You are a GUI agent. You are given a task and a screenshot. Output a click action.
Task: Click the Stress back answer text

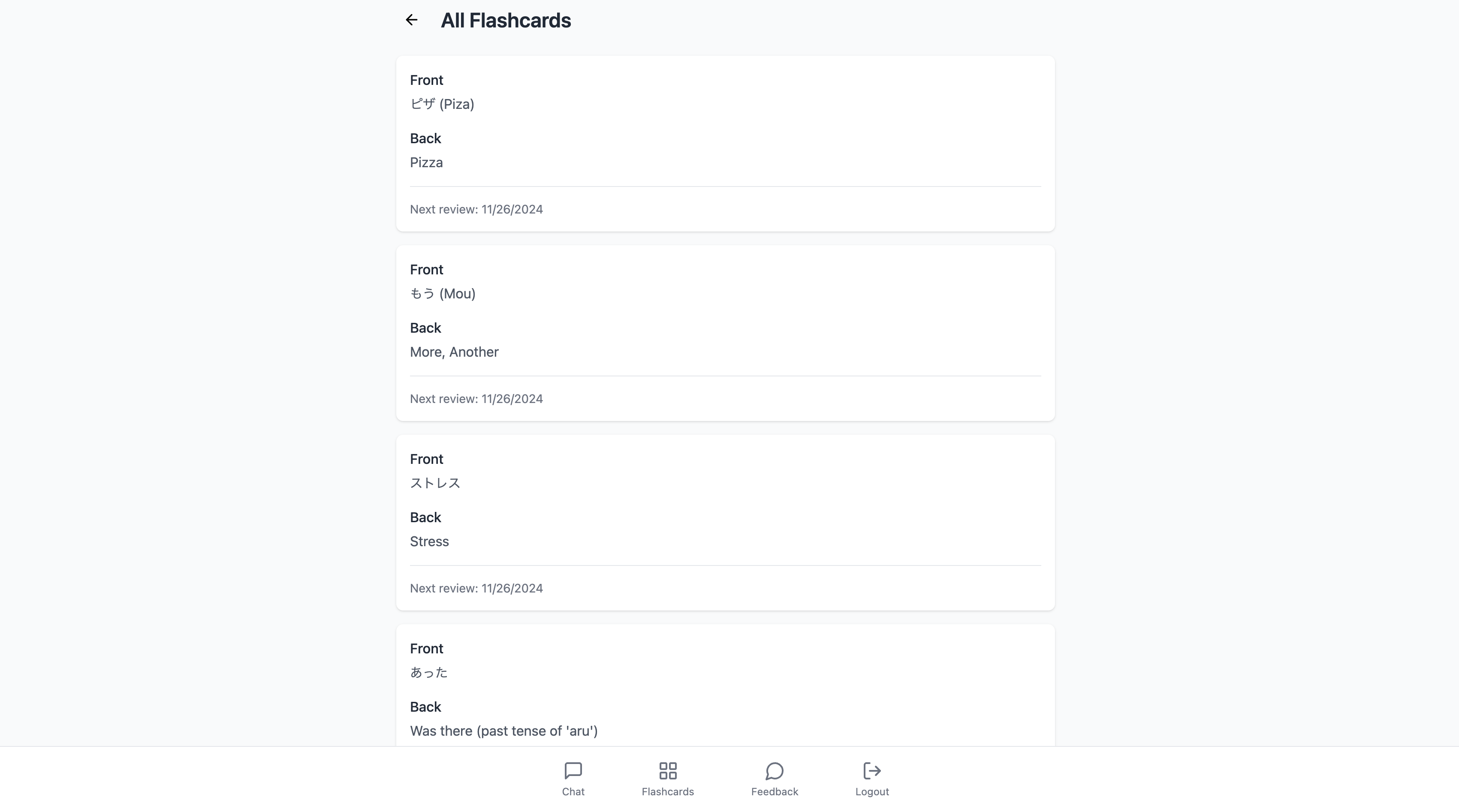point(429,542)
